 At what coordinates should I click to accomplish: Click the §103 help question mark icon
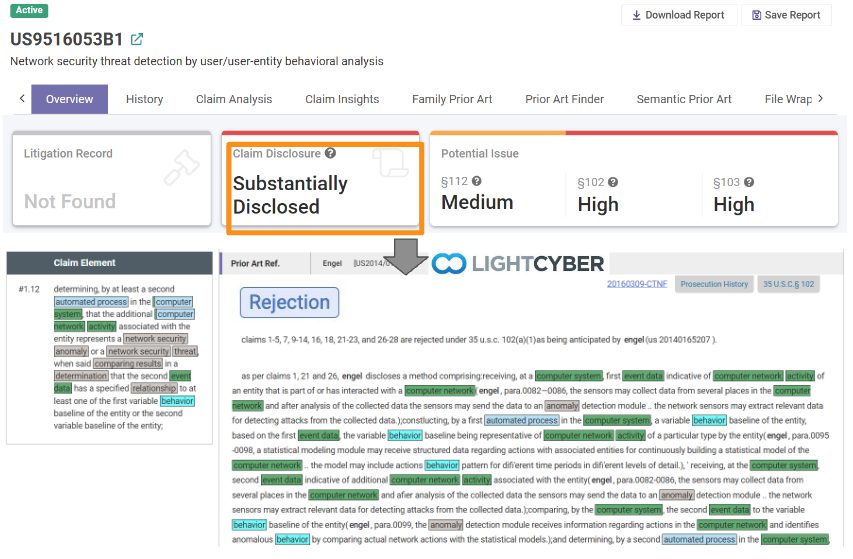pyautogui.click(x=748, y=182)
